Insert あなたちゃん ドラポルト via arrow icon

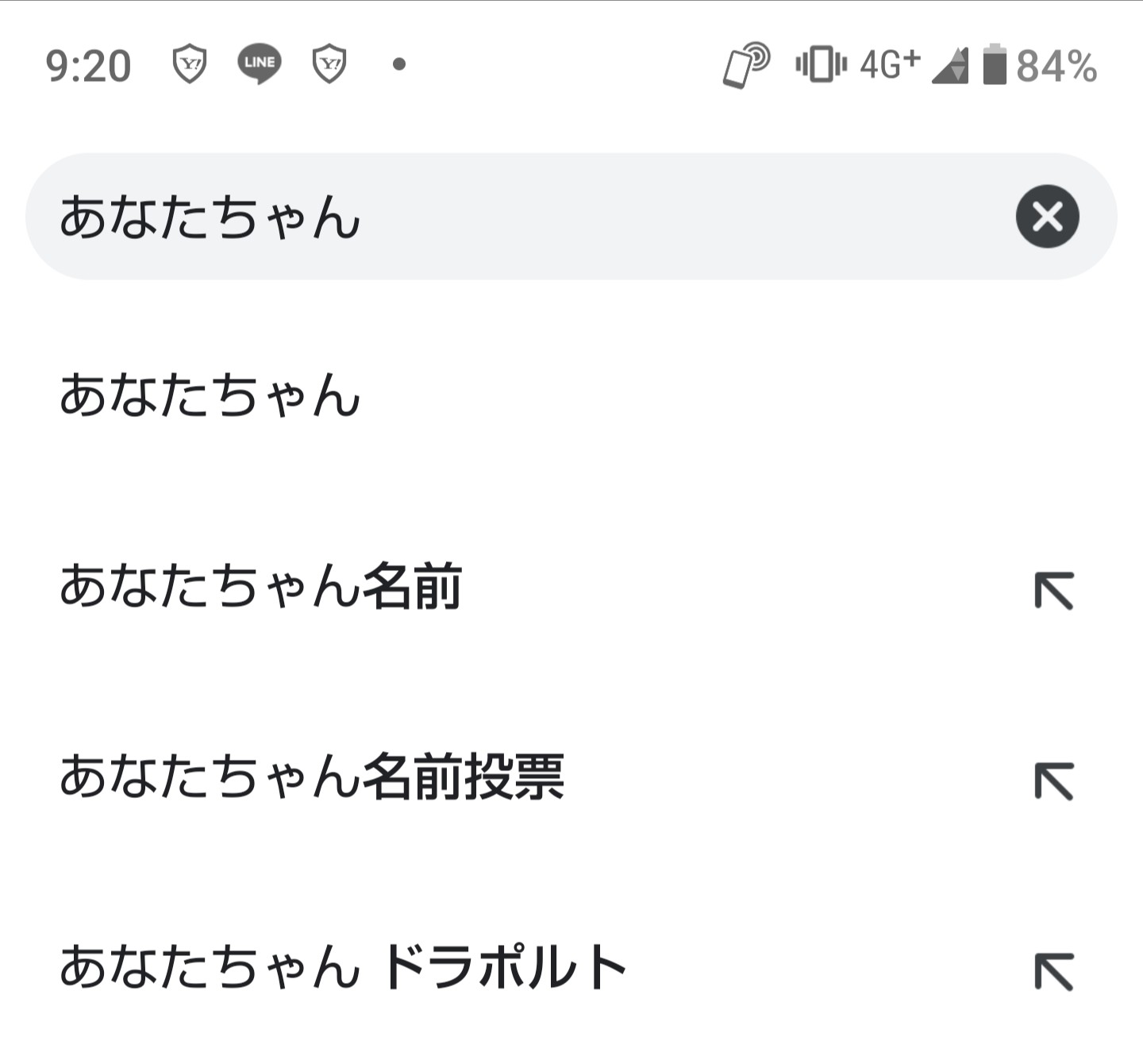(1054, 972)
